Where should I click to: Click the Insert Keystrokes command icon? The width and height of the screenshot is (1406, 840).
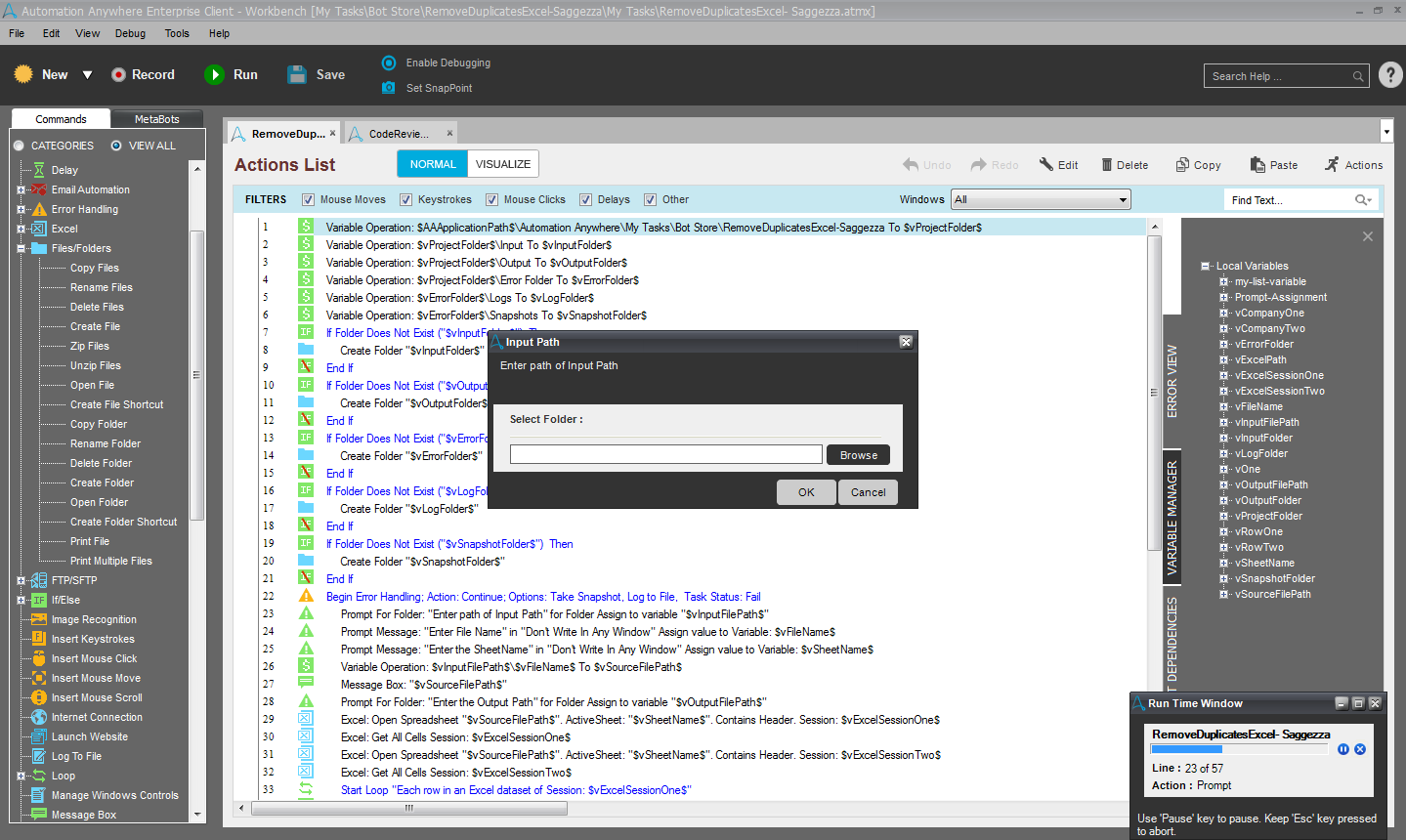click(39, 639)
